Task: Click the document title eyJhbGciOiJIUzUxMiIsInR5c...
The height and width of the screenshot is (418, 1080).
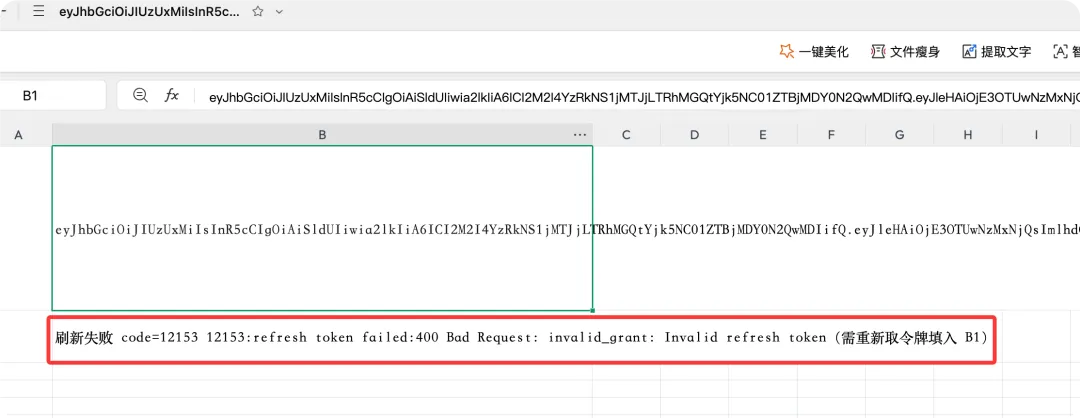Action: pyautogui.click(x=150, y=12)
